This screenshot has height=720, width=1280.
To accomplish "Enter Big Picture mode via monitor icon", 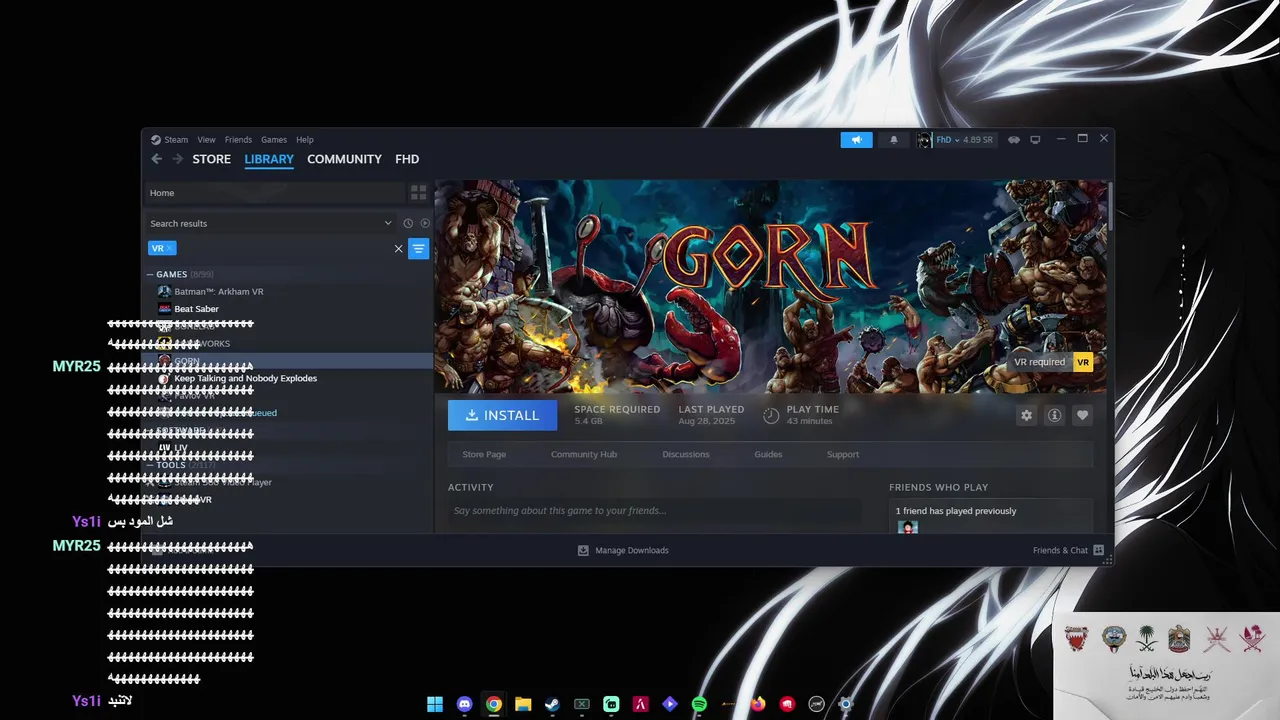I will [x=1035, y=140].
